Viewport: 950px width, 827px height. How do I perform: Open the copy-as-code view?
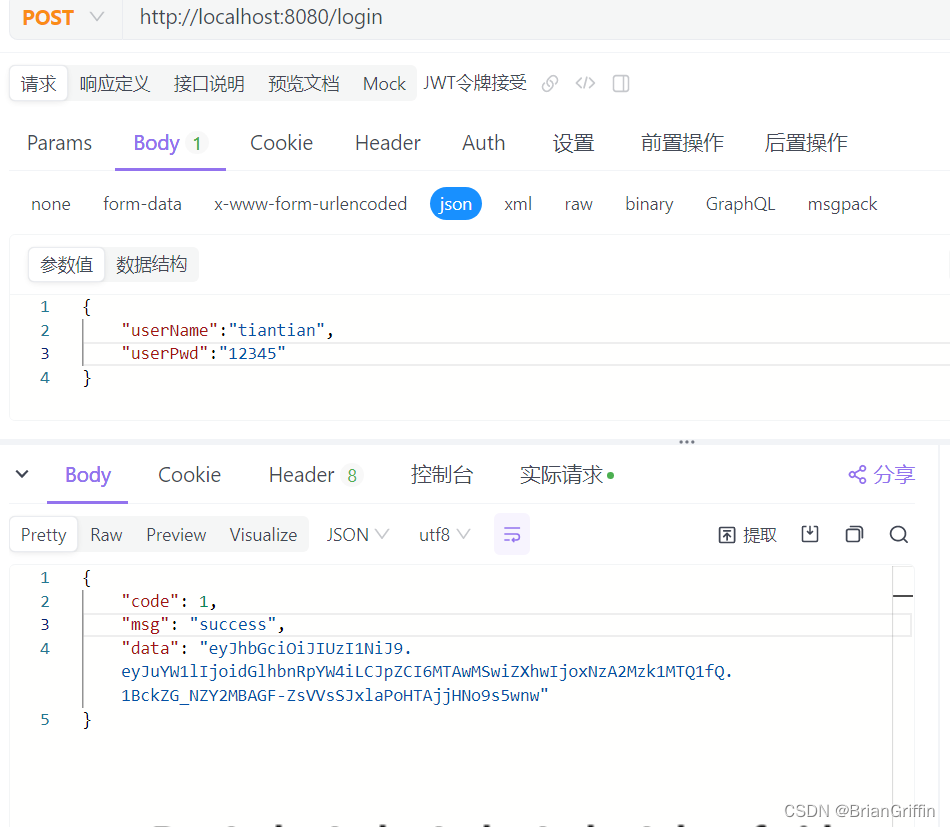585,84
